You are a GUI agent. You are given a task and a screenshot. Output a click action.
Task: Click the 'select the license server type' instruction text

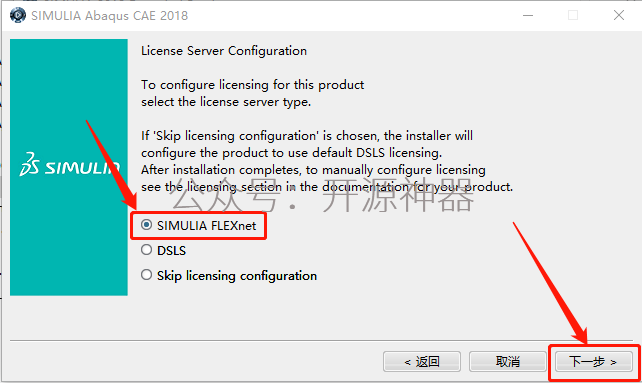(x=226, y=102)
